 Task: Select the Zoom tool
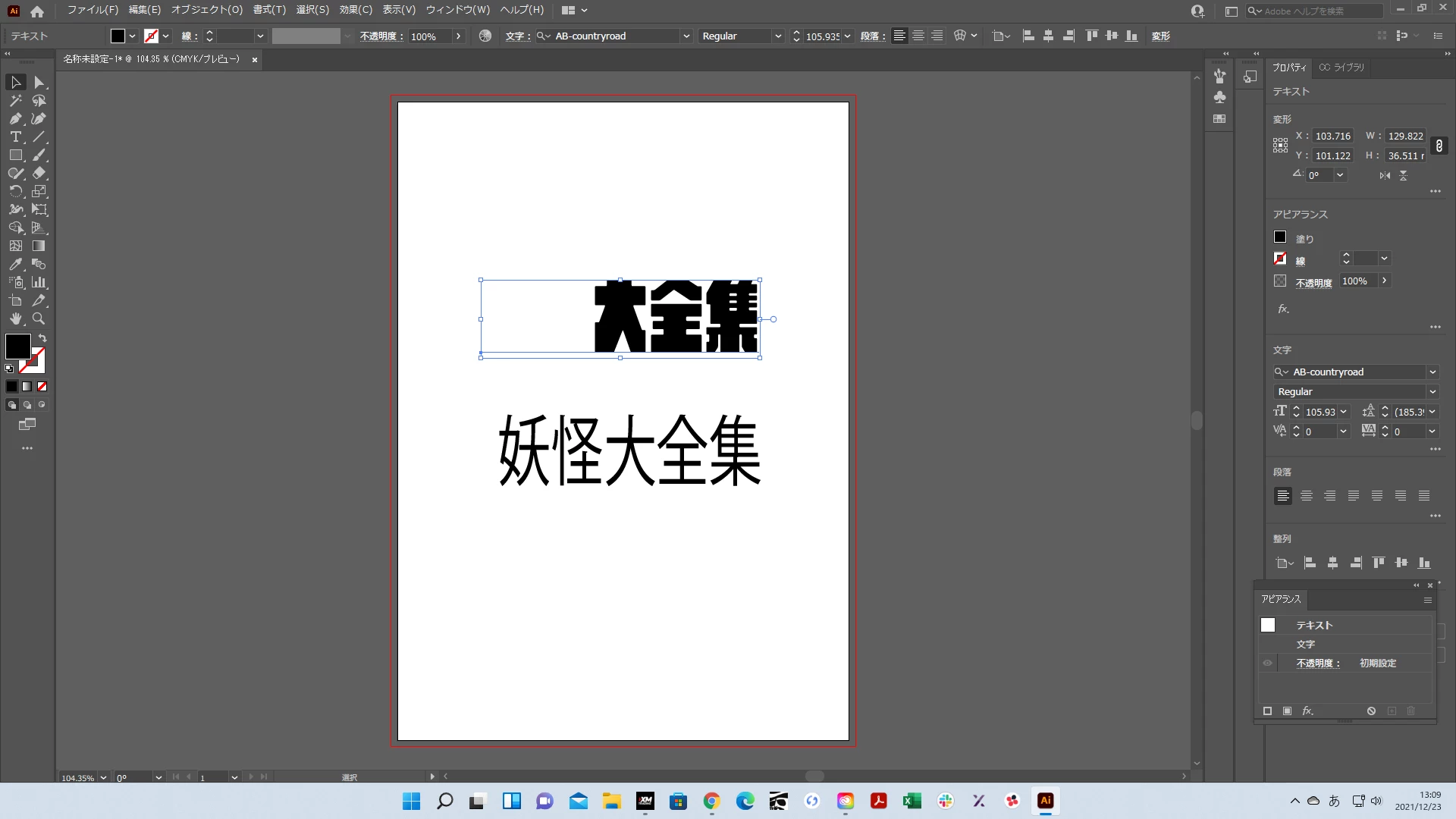tap(39, 319)
